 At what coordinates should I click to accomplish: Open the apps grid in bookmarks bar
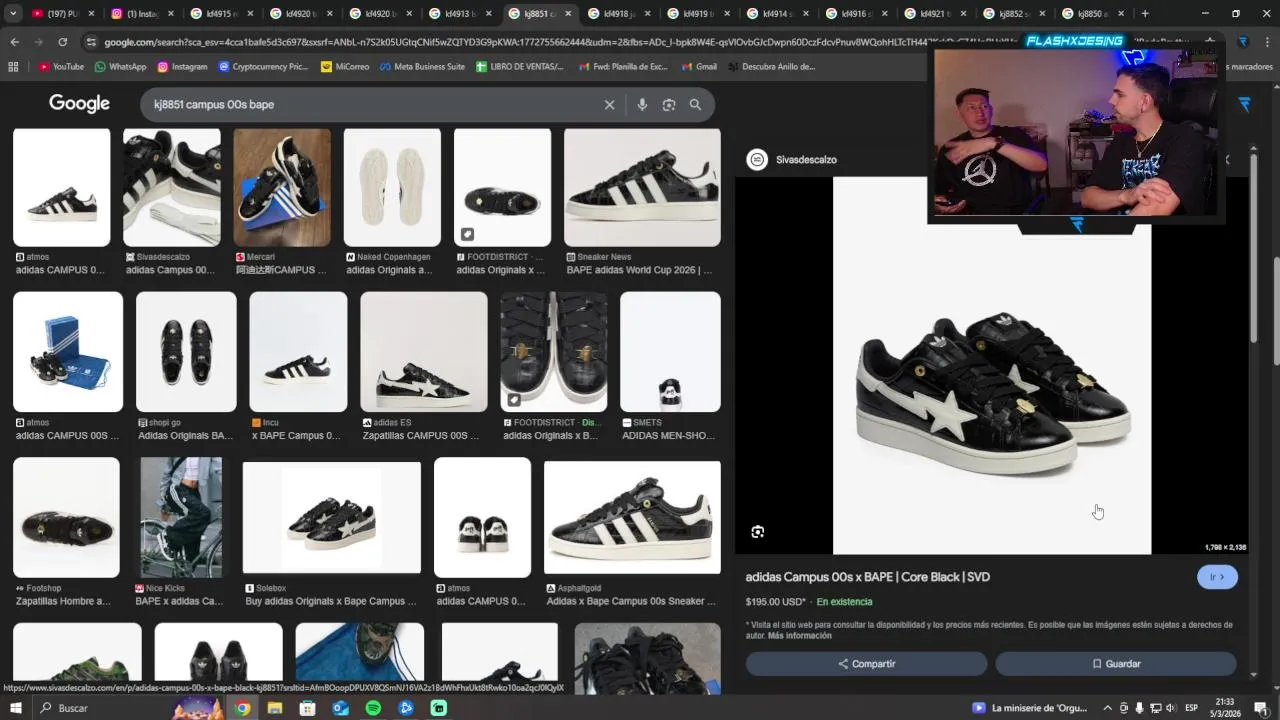tap(13, 67)
